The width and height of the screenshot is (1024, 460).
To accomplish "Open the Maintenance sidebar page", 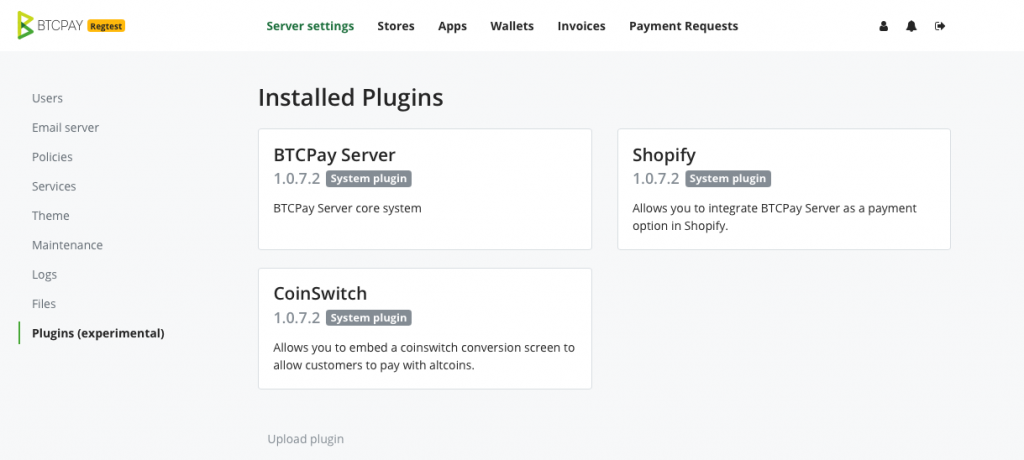I will [67, 245].
